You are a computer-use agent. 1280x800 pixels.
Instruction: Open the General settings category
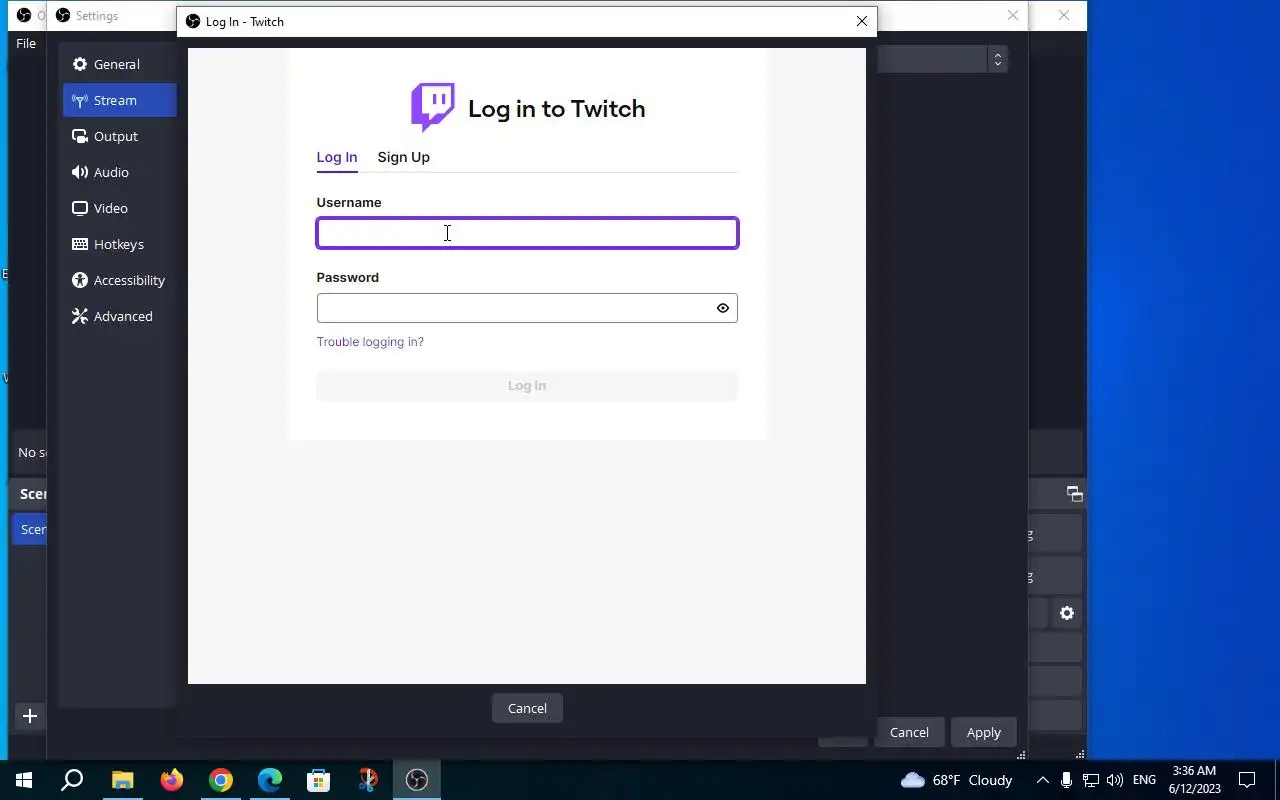119,64
